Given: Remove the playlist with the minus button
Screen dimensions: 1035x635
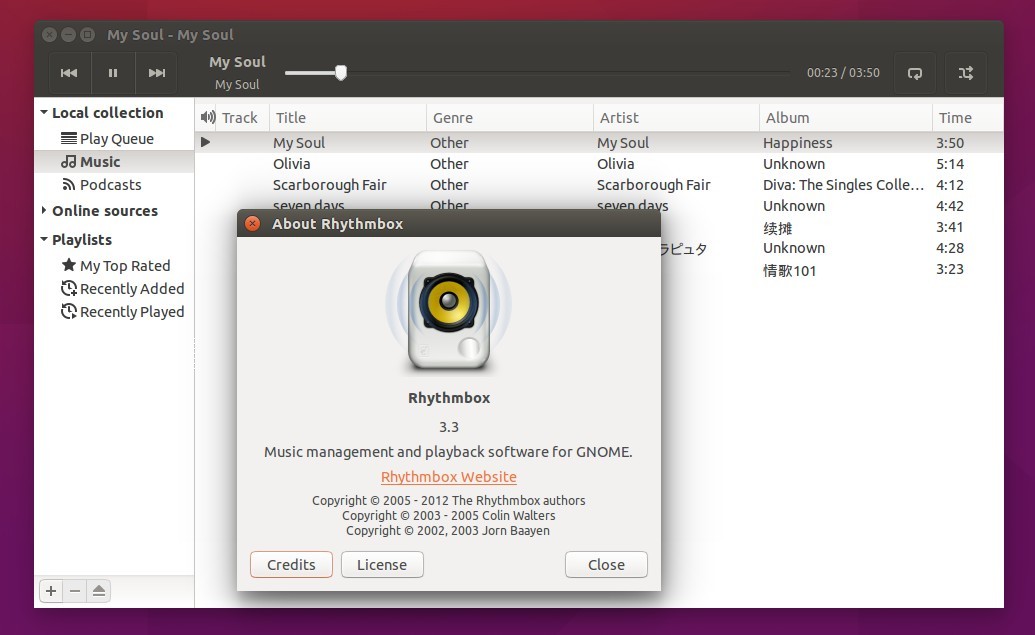Looking at the screenshot, I should point(75,591).
